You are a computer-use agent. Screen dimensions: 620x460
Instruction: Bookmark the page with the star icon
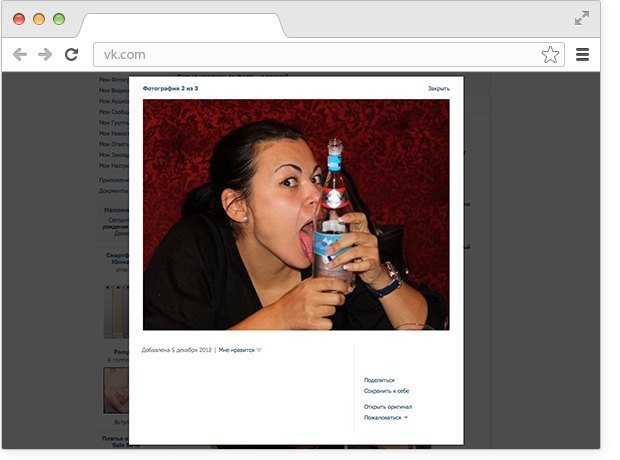pos(550,55)
